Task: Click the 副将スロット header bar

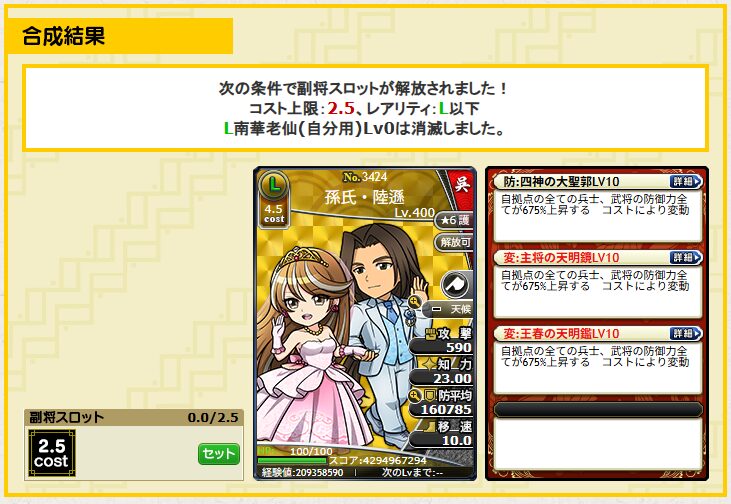Action: (x=134, y=417)
